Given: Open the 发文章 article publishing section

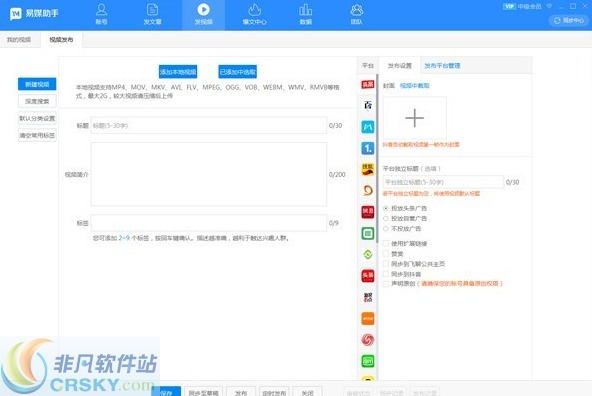Looking at the screenshot, I should coord(152,14).
